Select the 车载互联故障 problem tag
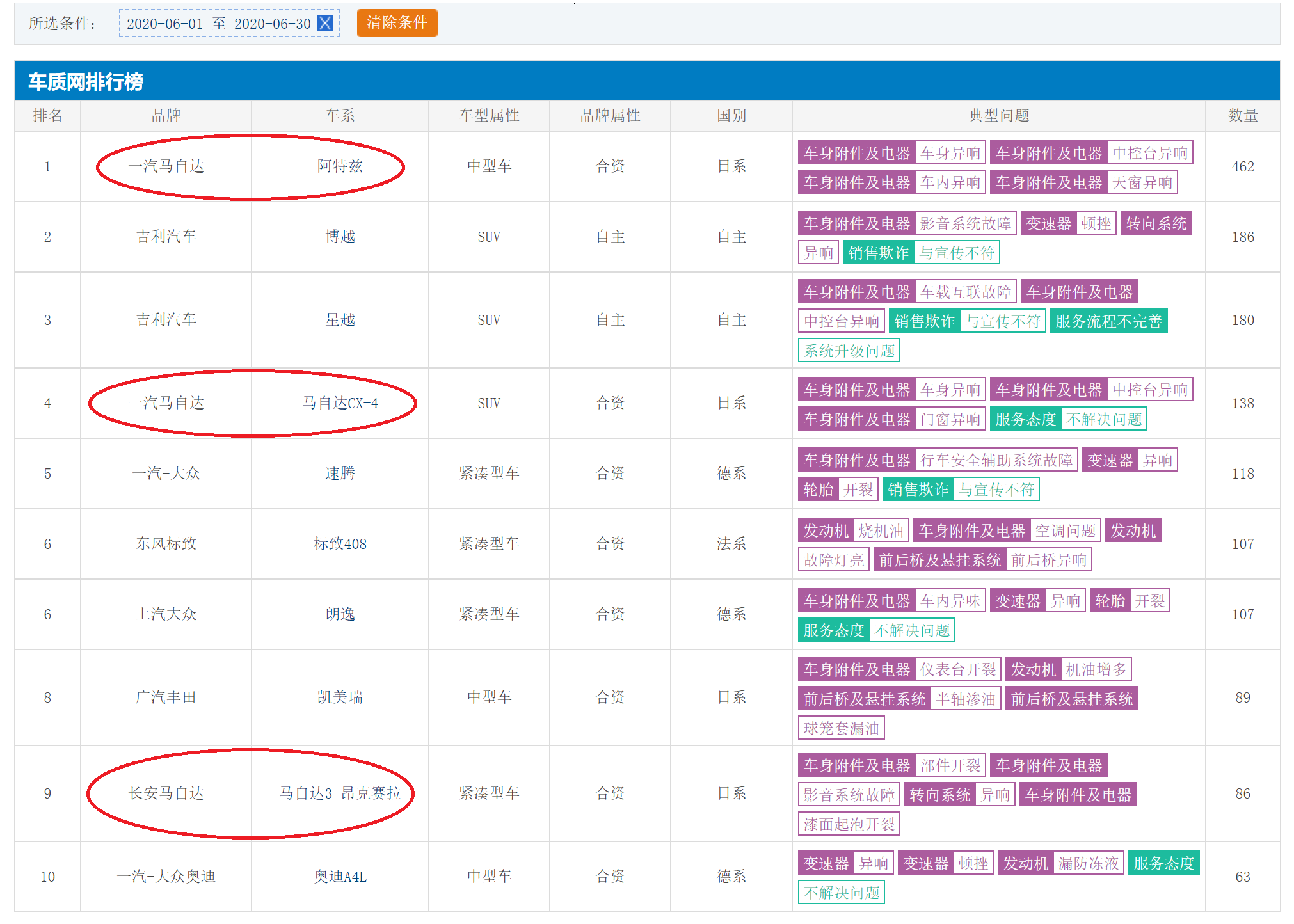 click(x=966, y=292)
